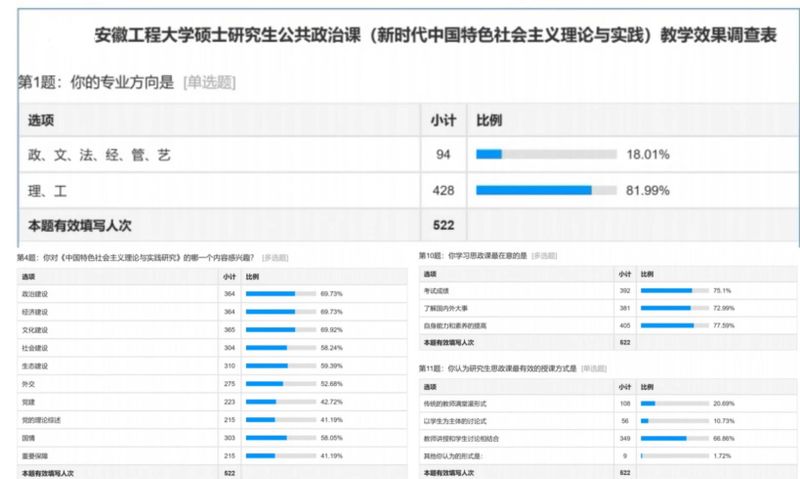
Task: Click the 外交 progress bar showing 52.68%
Action: (279, 383)
